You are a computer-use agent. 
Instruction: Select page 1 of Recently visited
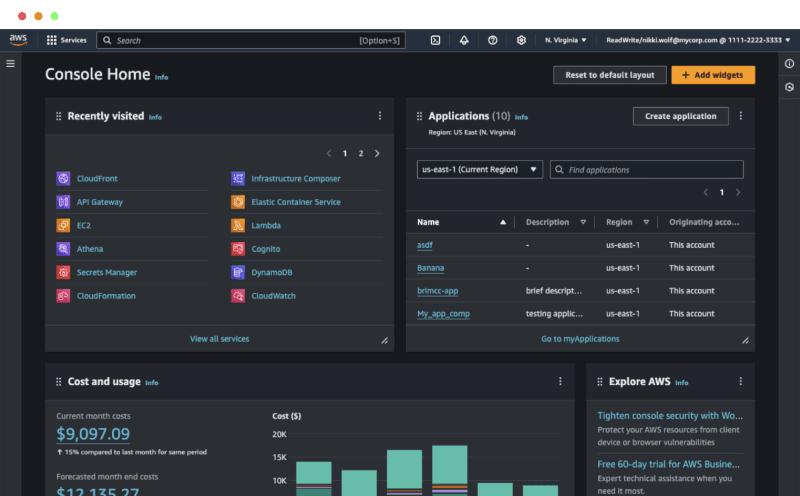pyautogui.click(x=345, y=154)
